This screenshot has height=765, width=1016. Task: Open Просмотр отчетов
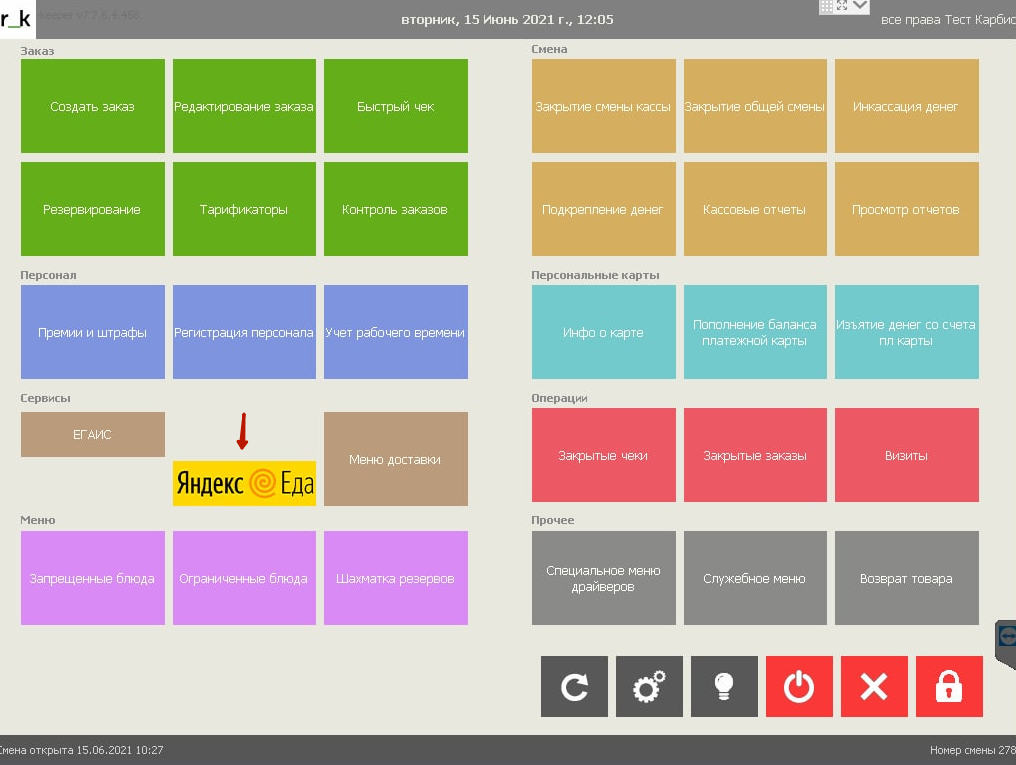[x=907, y=209]
